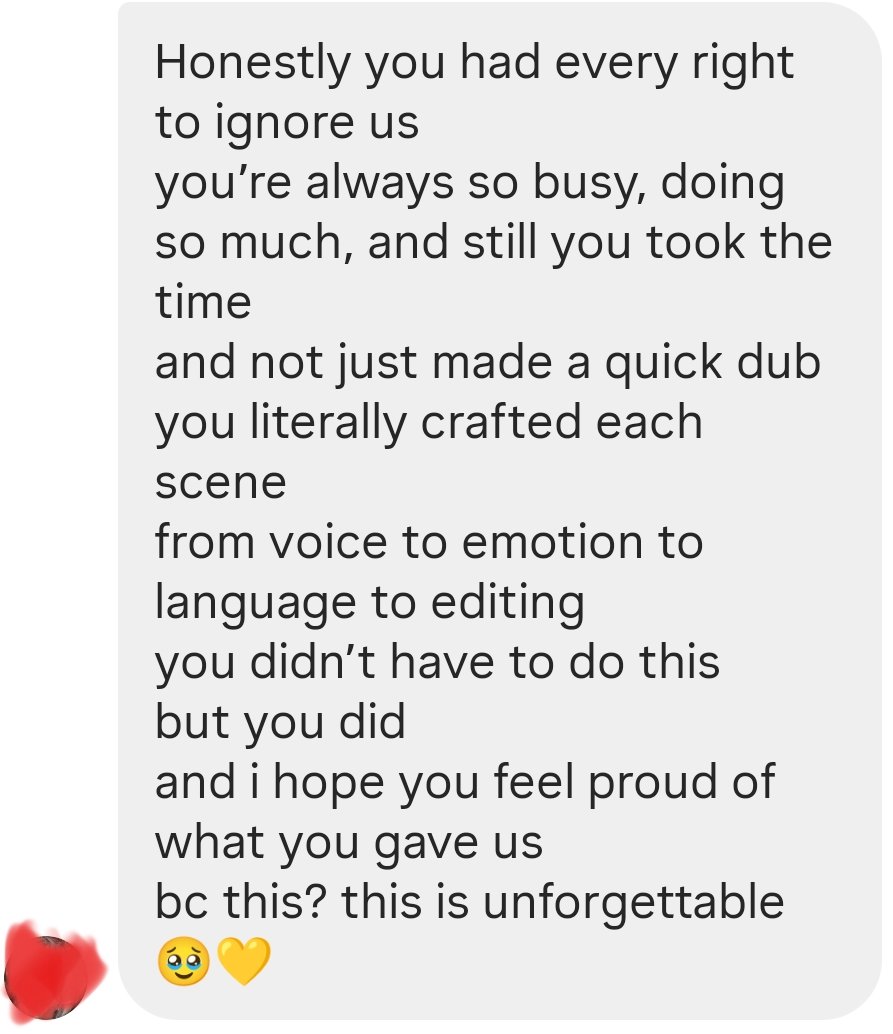
Task: Click 'you literally crafted each' line
Action: [x=429, y=423]
